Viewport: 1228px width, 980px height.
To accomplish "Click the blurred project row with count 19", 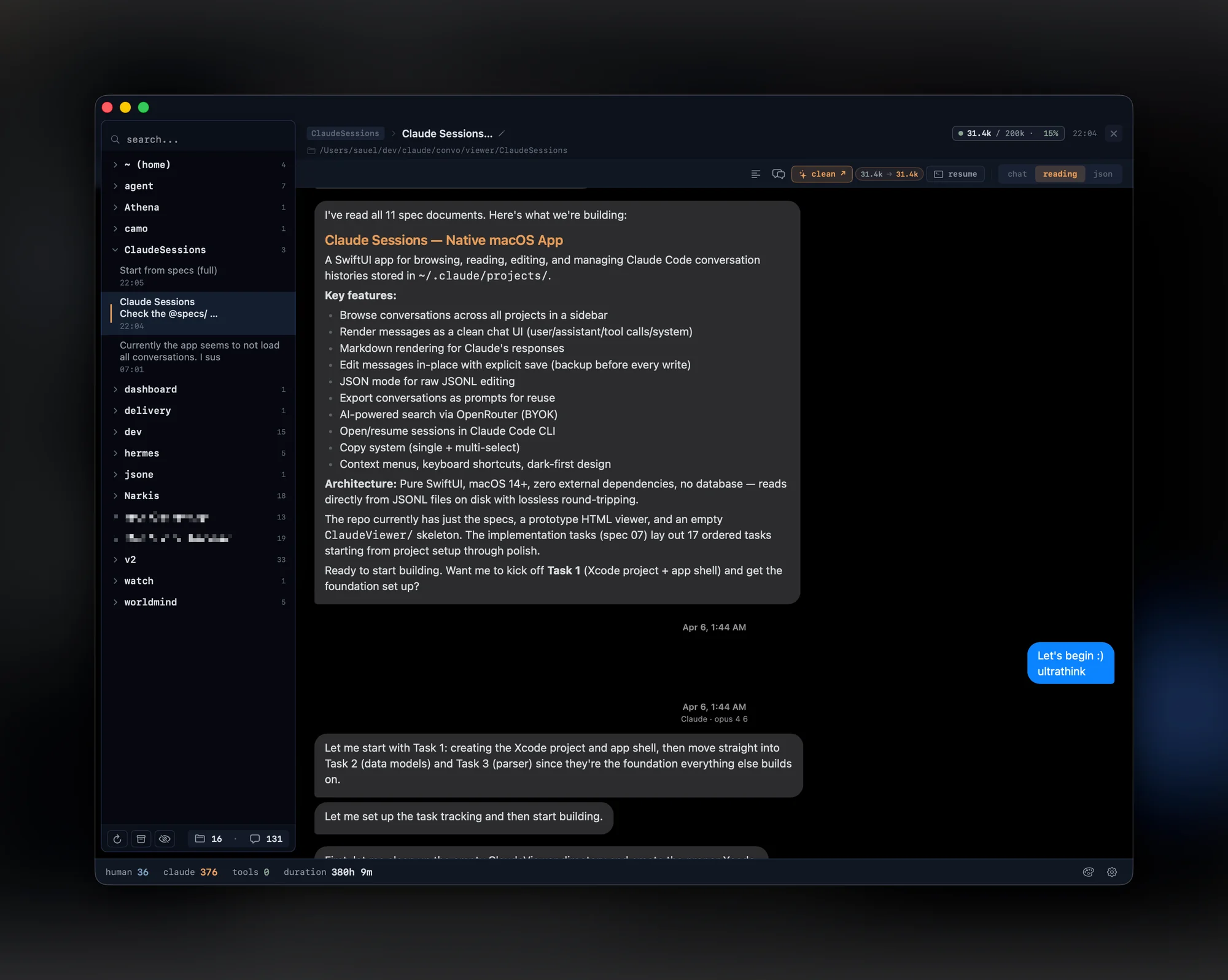I will tap(198, 539).
